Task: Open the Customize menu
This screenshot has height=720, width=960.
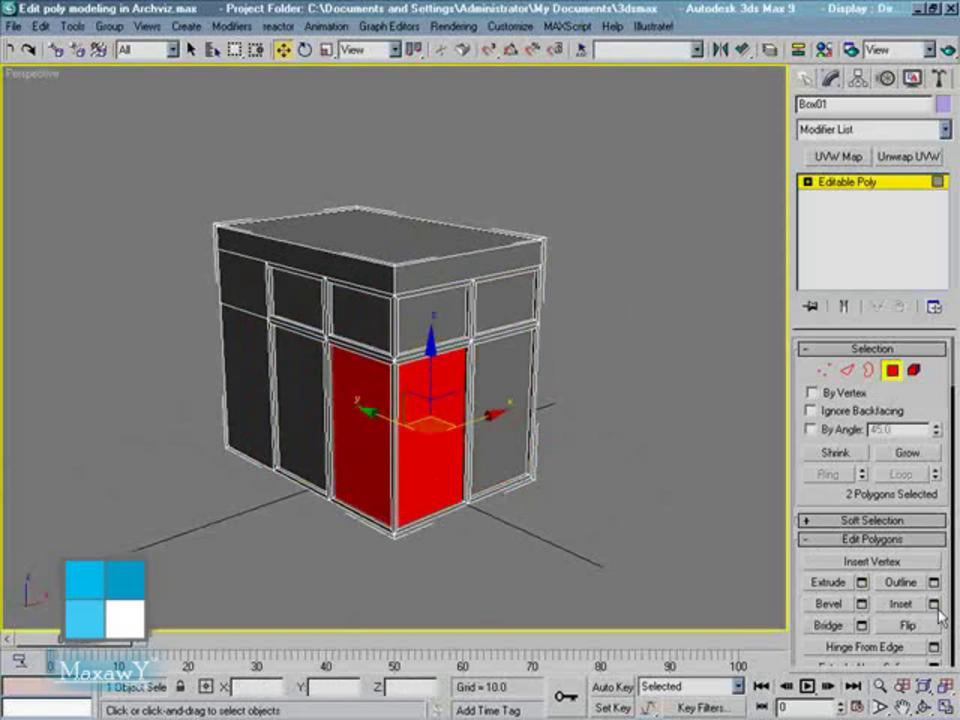Action: click(510, 26)
